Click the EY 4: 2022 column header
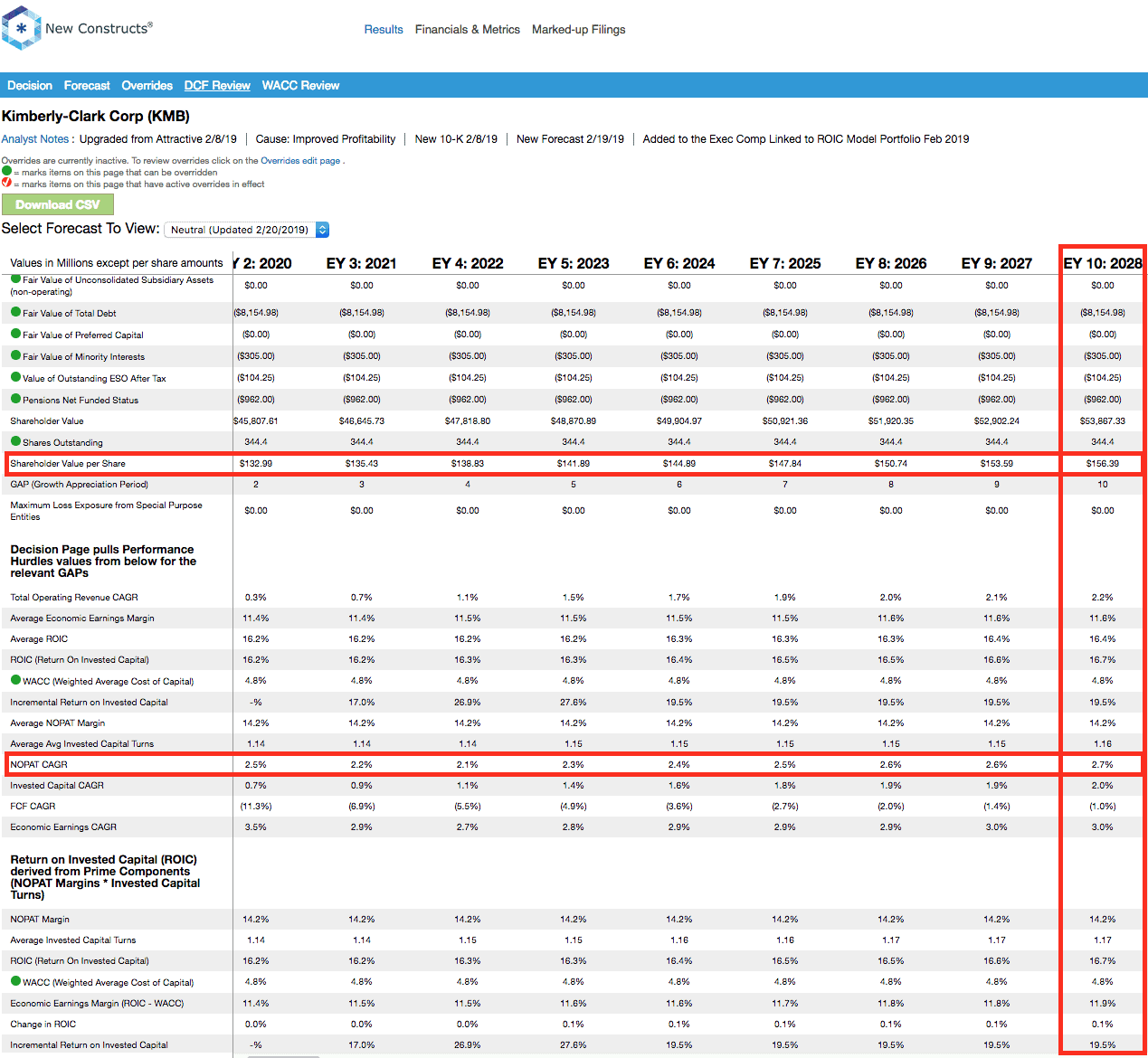Viewport: 1148px width, 1058px height. (468, 263)
